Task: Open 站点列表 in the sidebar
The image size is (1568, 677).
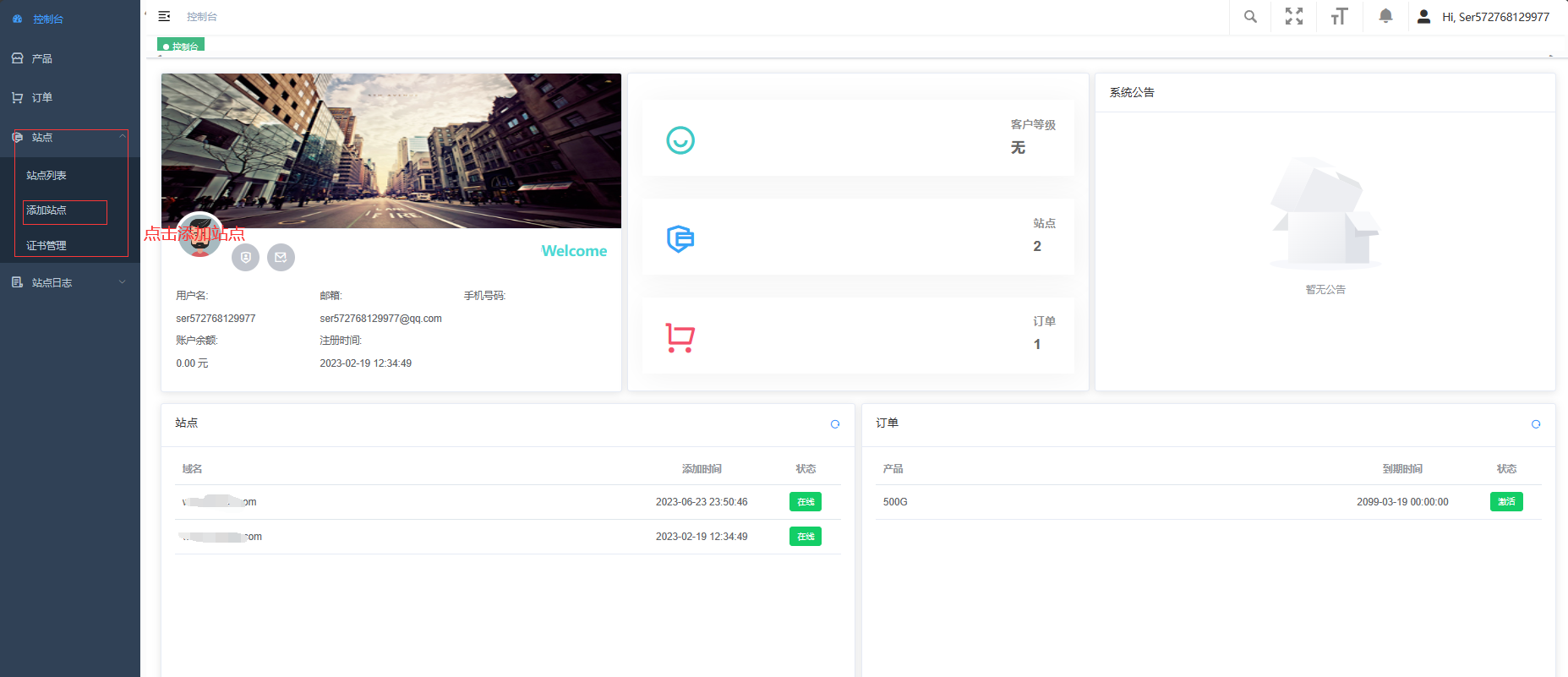Action: 46,176
